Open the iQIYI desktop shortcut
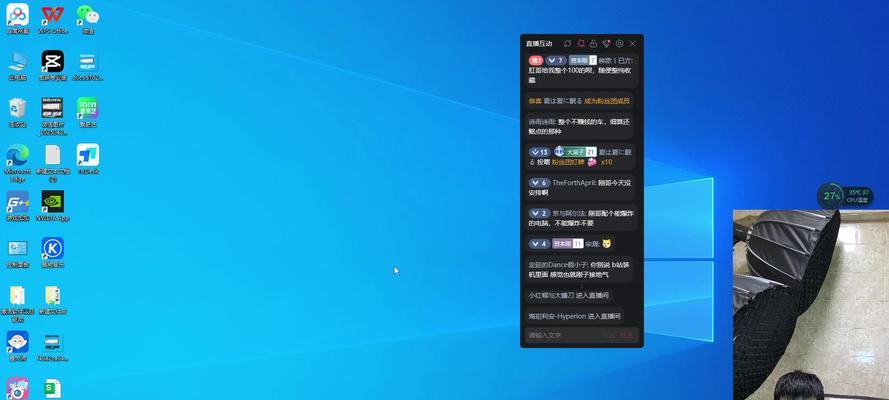Image resolution: width=889 pixels, height=400 pixels. (88, 112)
